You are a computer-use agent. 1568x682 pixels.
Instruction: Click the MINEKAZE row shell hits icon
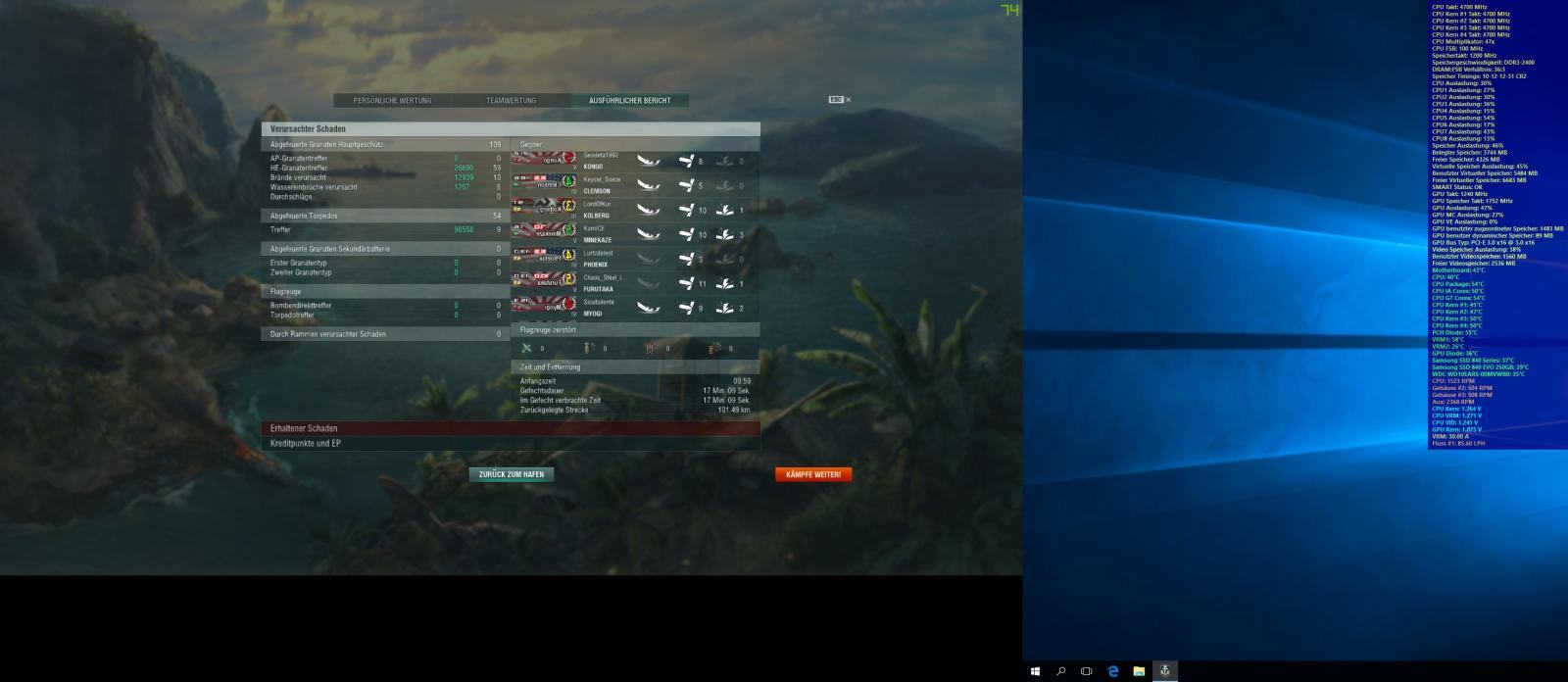[686, 234]
